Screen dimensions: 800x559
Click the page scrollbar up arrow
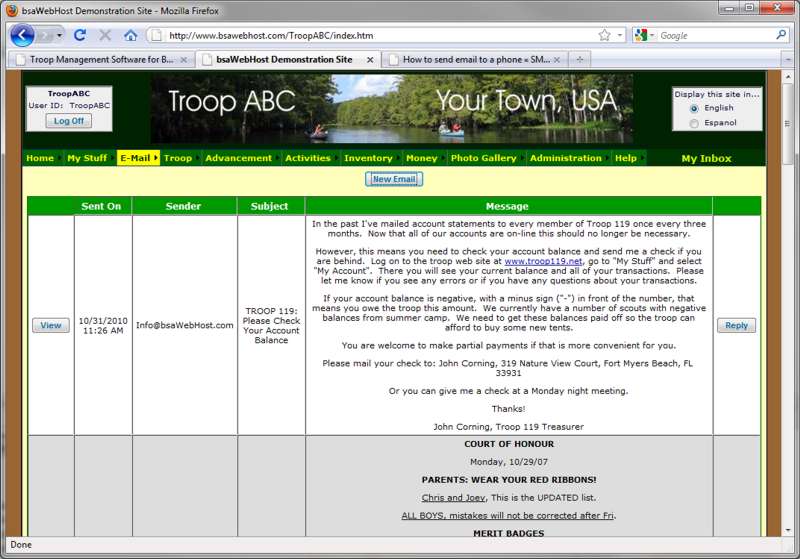(x=788, y=77)
